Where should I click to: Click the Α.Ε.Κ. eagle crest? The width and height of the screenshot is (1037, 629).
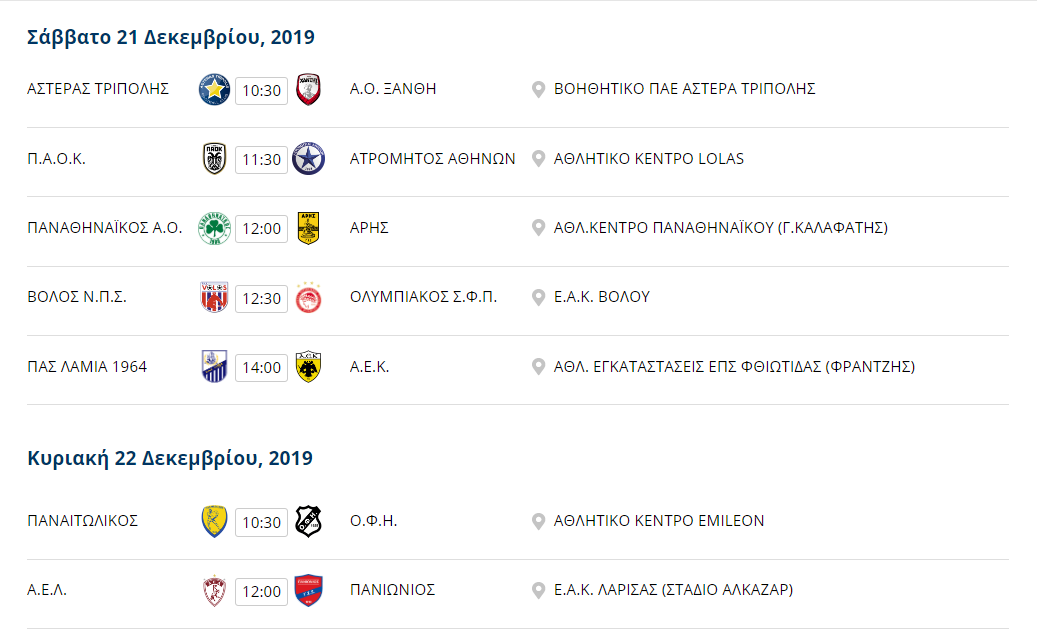coord(308,367)
